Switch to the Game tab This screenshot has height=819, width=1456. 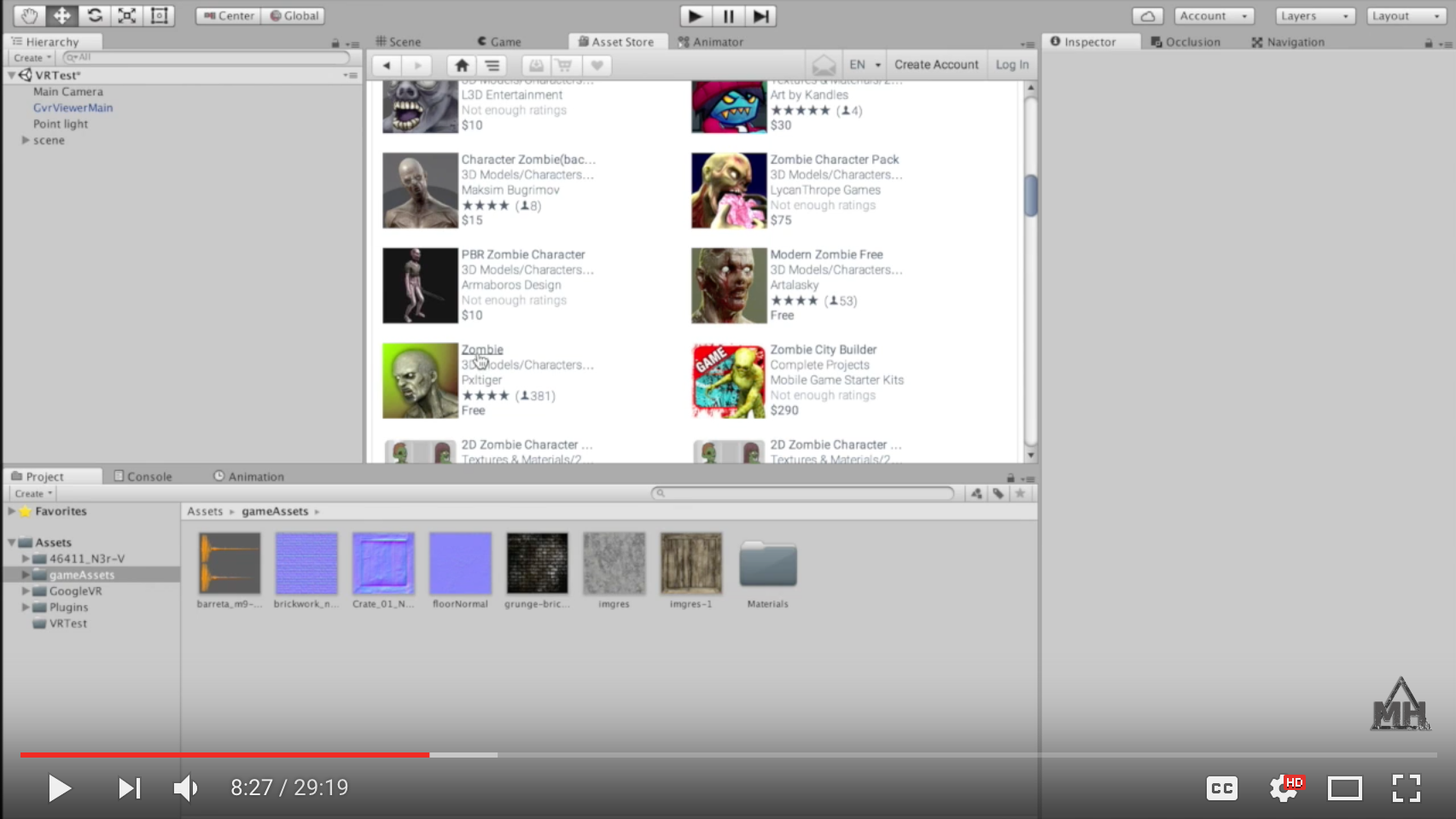pyautogui.click(x=499, y=41)
